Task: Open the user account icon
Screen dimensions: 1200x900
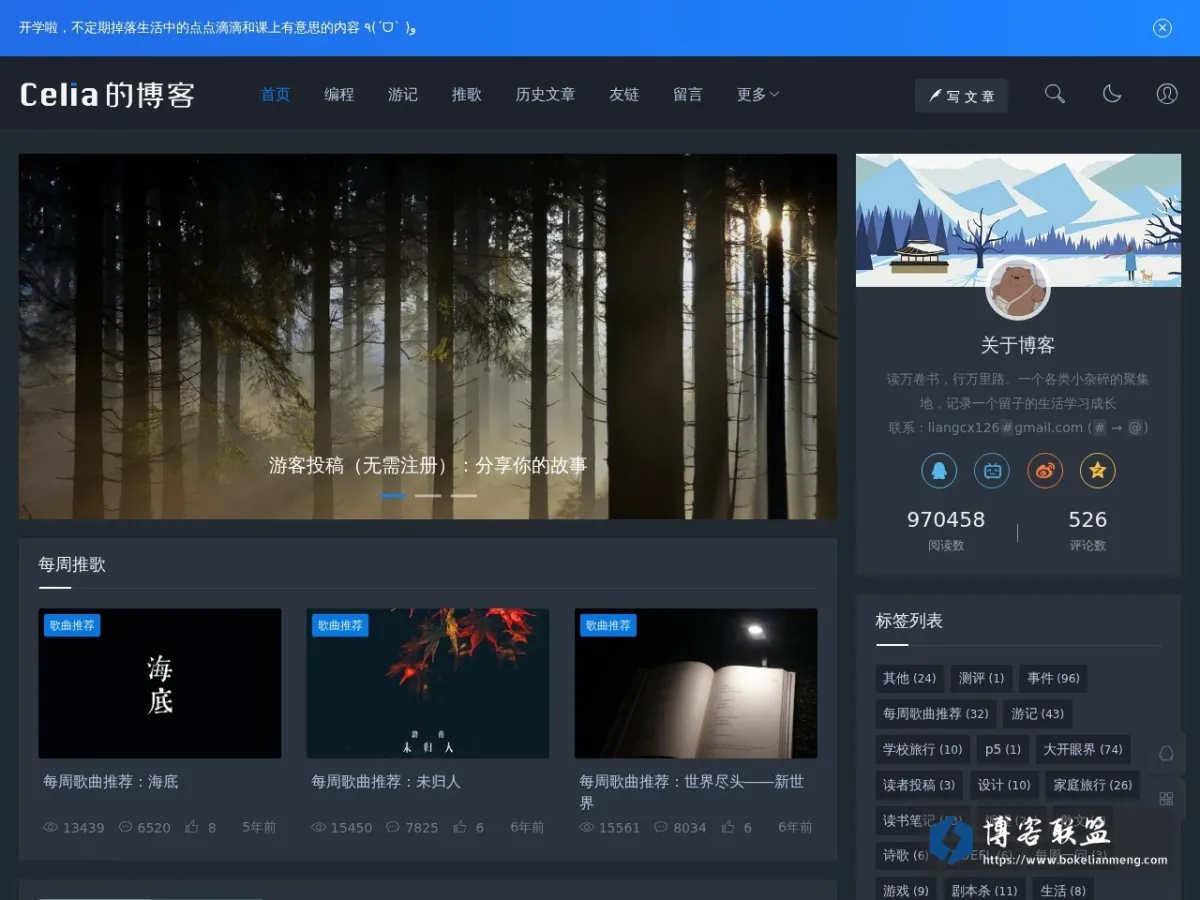Action: pyautogui.click(x=1167, y=94)
